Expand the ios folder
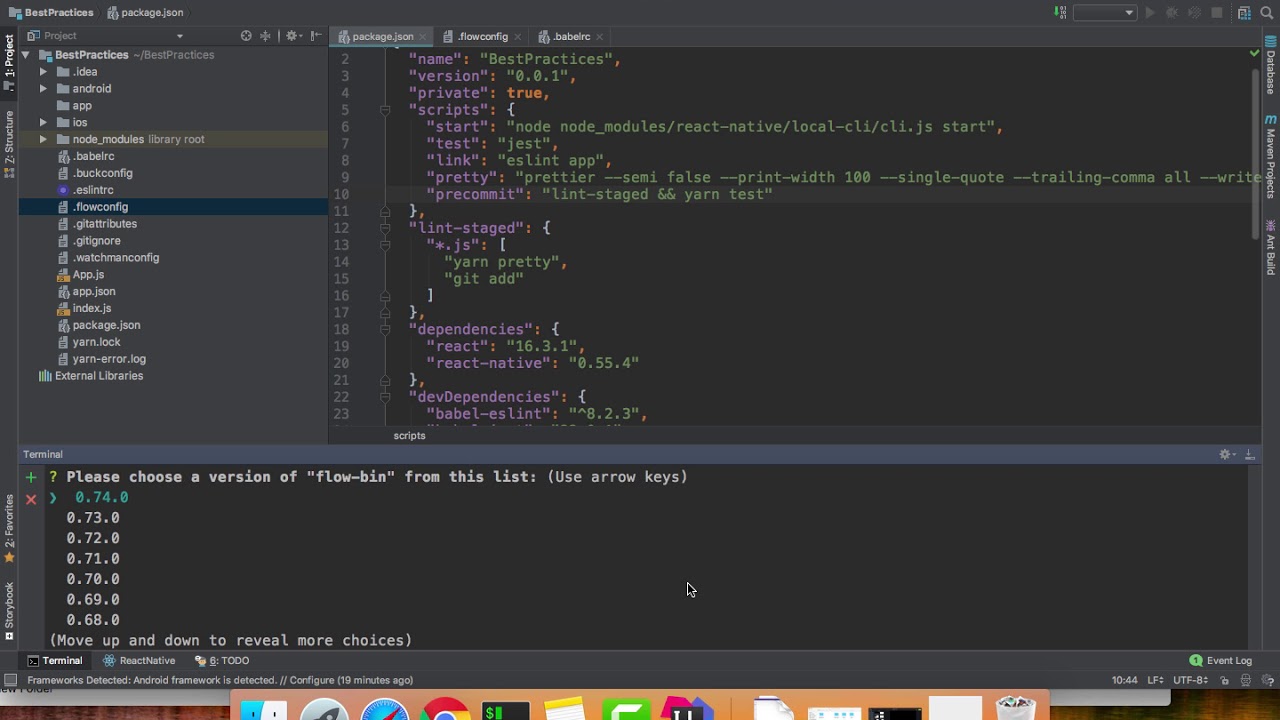This screenshot has height=720, width=1280. [x=43, y=122]
